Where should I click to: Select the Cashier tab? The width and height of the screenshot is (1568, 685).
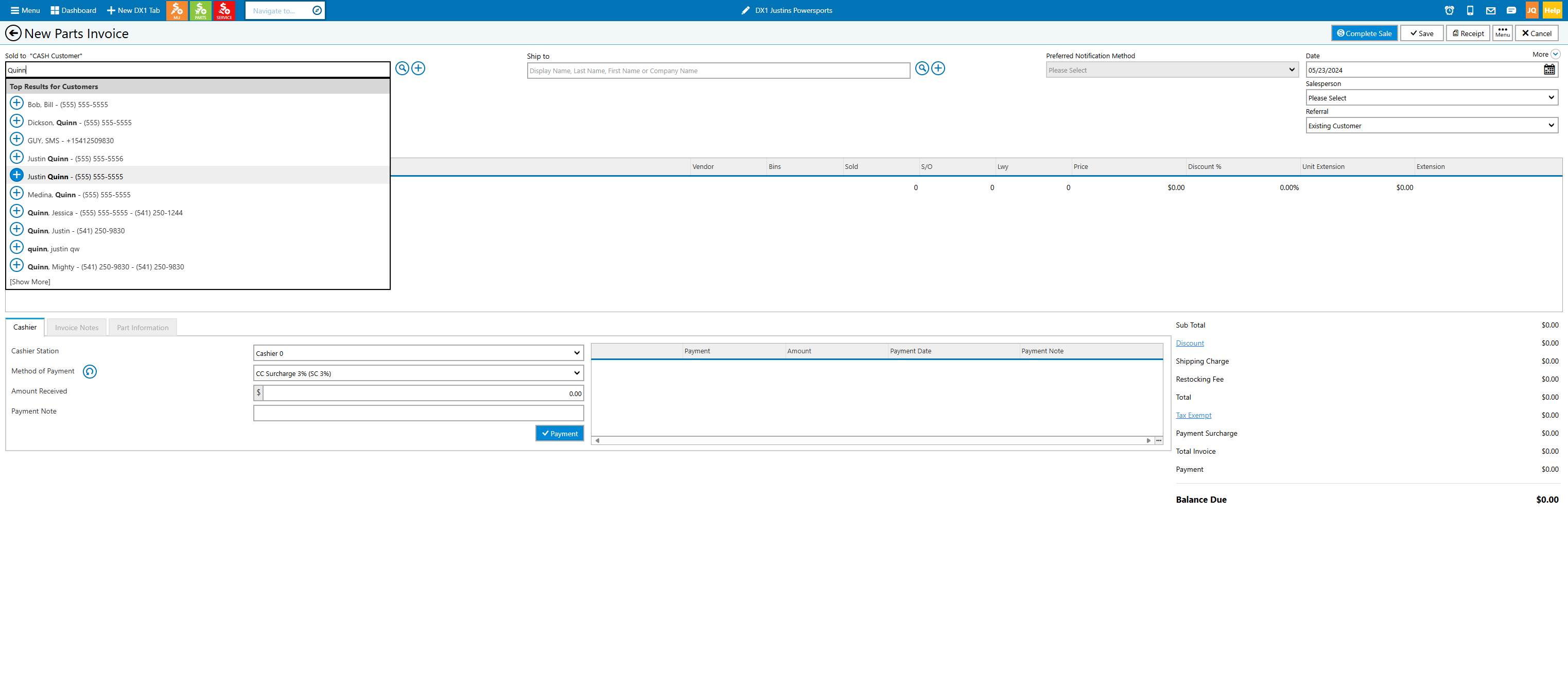pyautogui.click(x=25, y=328)
